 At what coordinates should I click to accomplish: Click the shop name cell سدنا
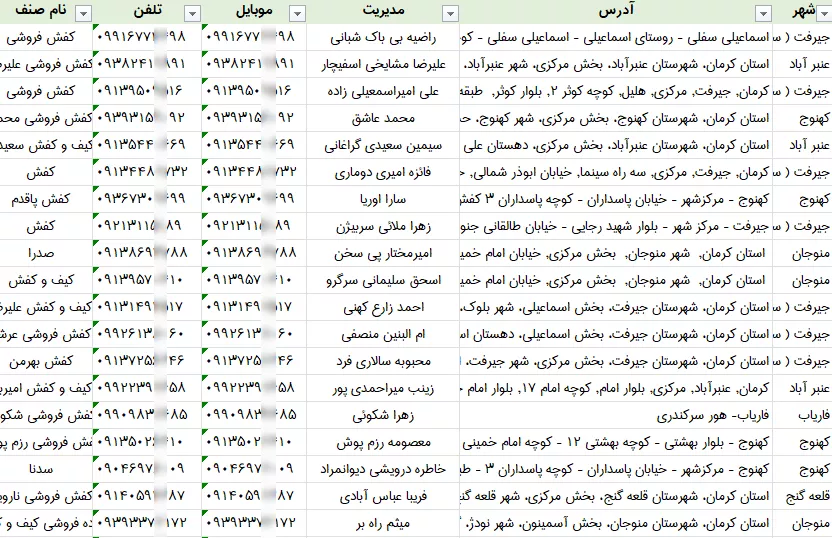(x=46, y=470)
